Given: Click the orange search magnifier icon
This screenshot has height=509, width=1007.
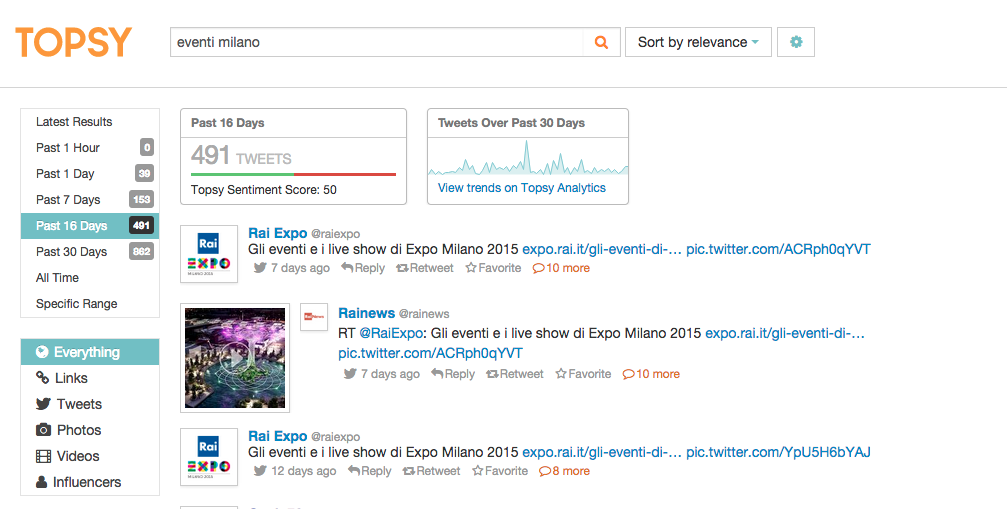Looking at the screenshot, I should (x=601, y=42).
